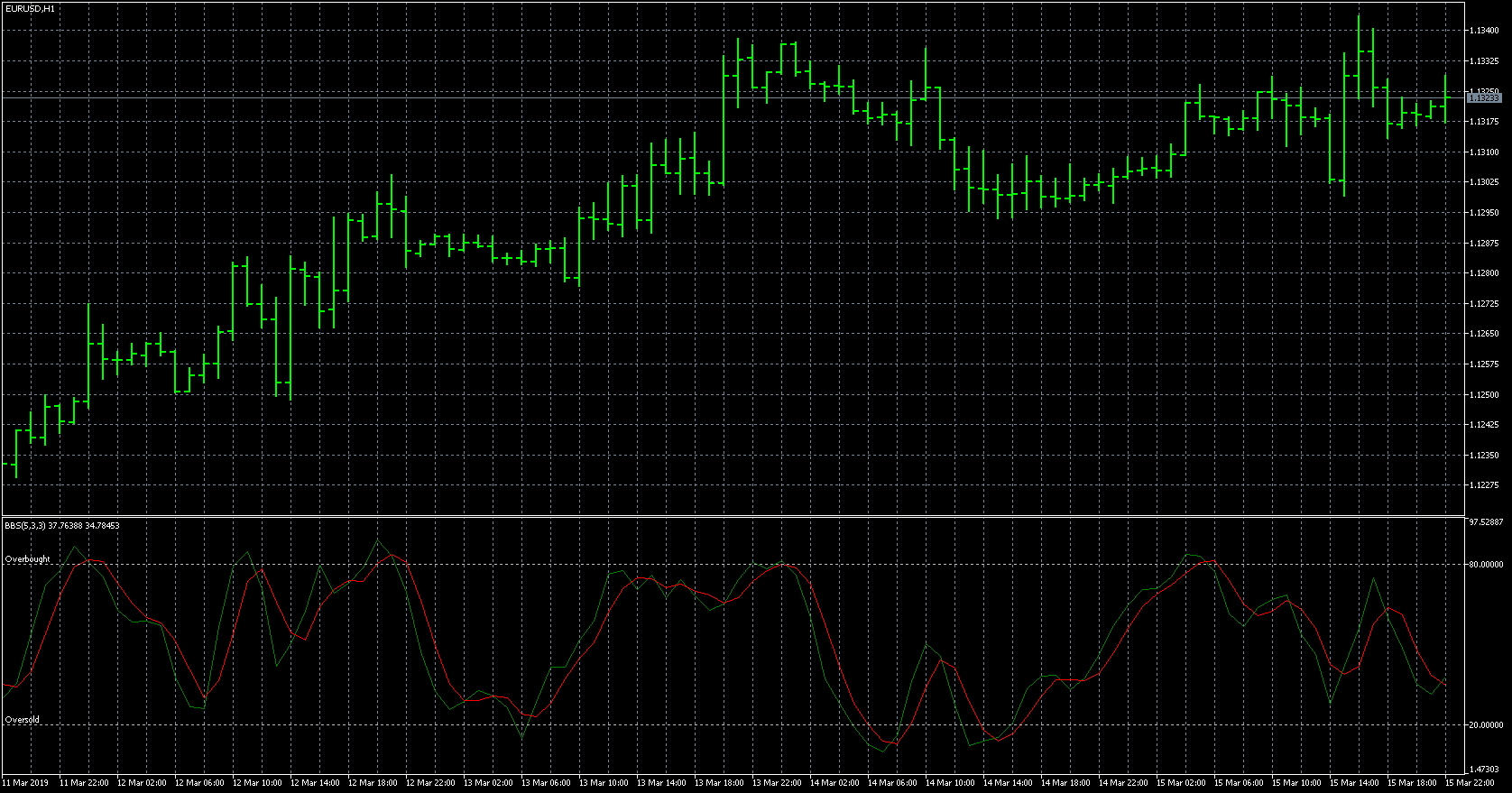Click the 1.13400 price axis label
Image resolution: width=1512 pixels, height=793 pixels.
coord(1485,31)
